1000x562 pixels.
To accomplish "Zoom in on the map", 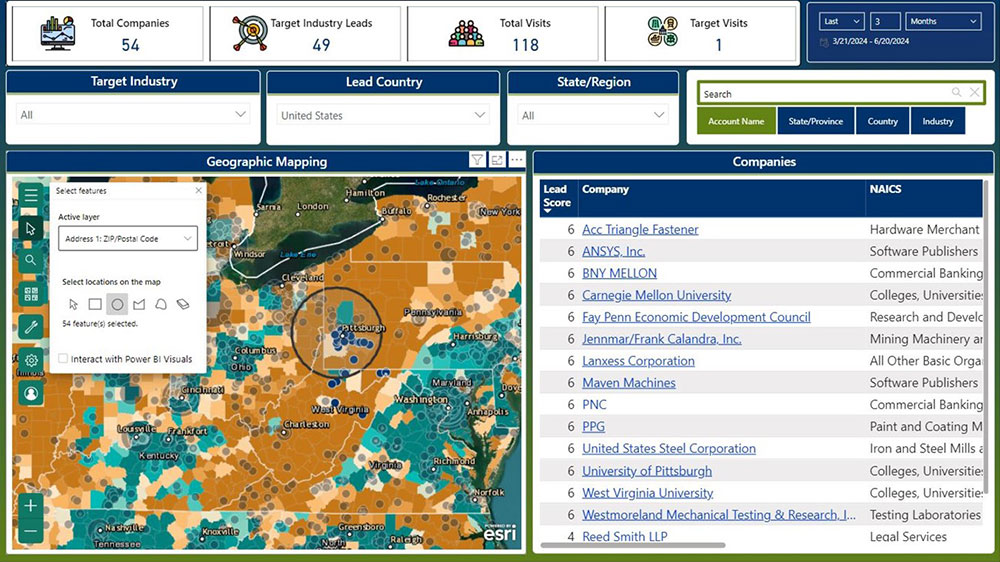I will tap(31, 506).
